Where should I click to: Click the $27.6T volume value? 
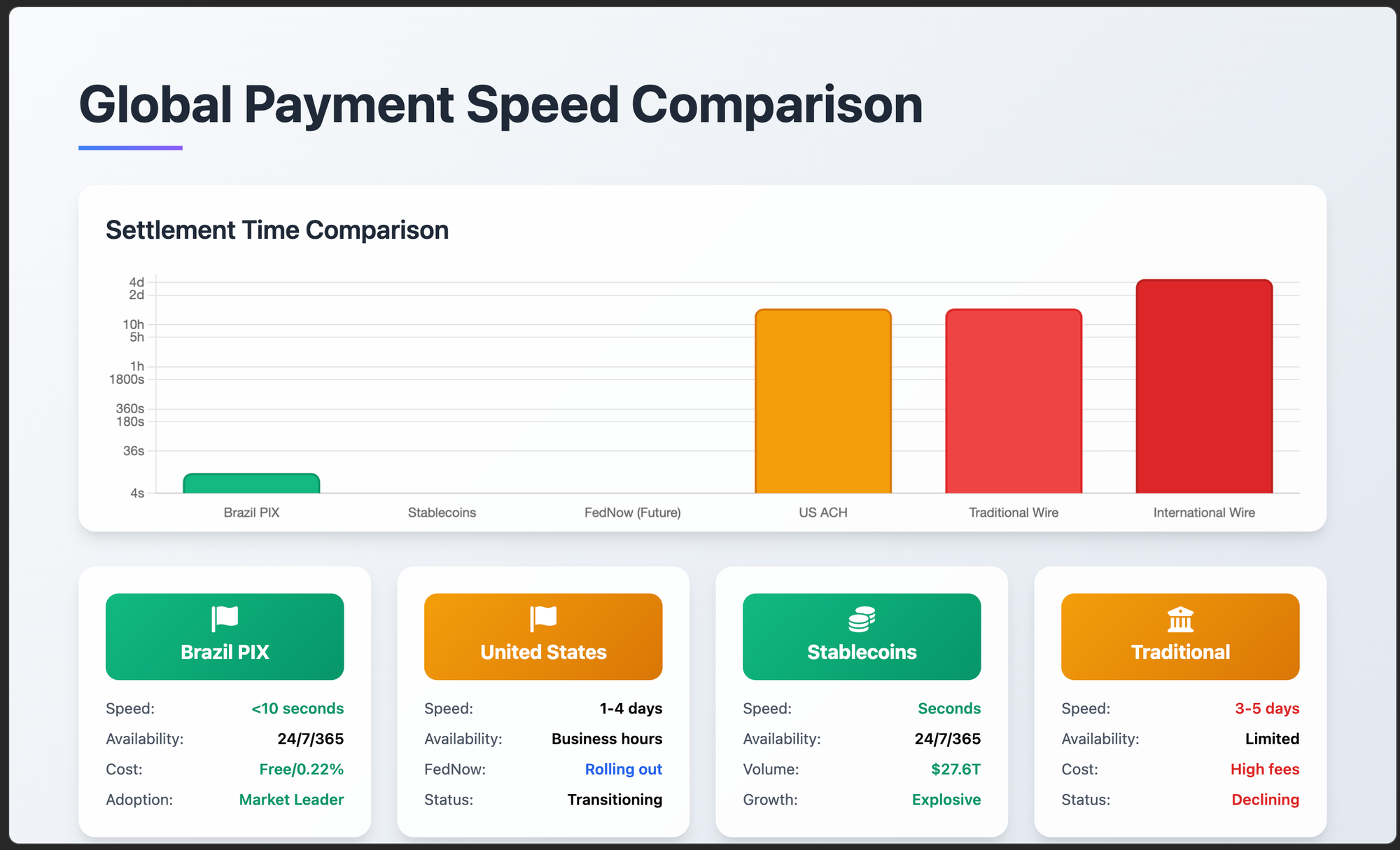click(955, 769)
